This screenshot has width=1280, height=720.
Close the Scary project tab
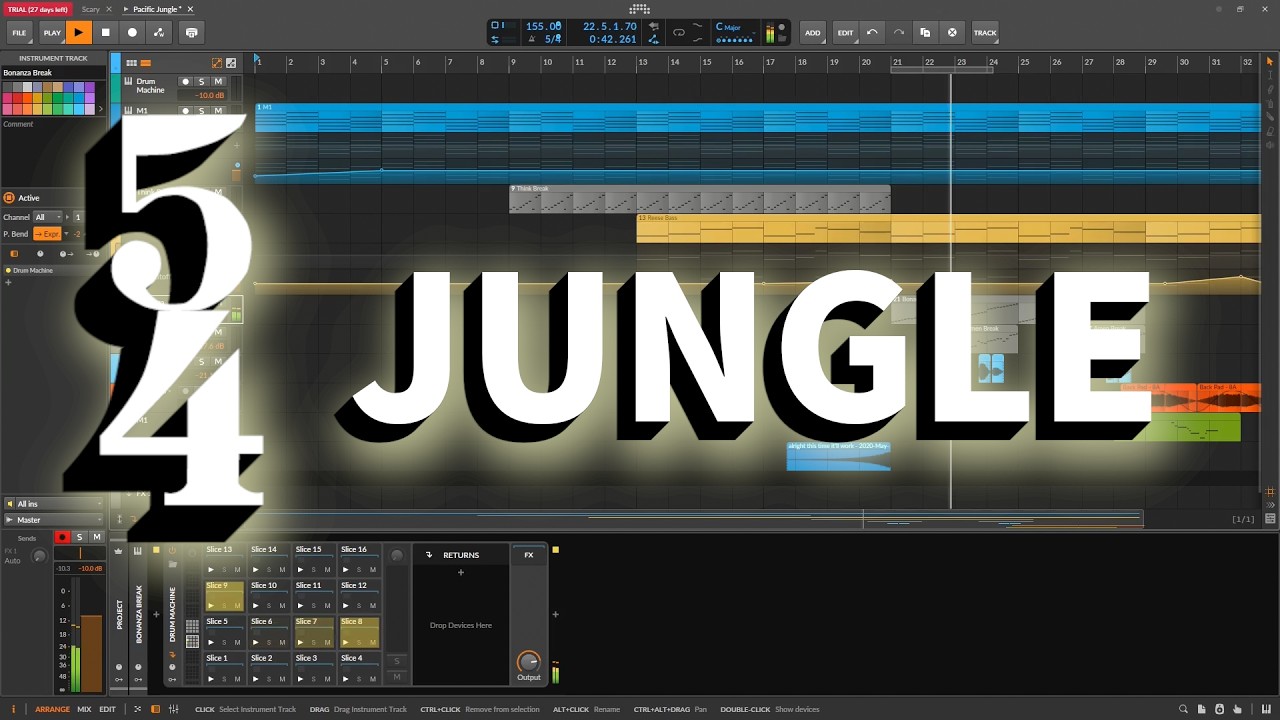coord(109,9)
